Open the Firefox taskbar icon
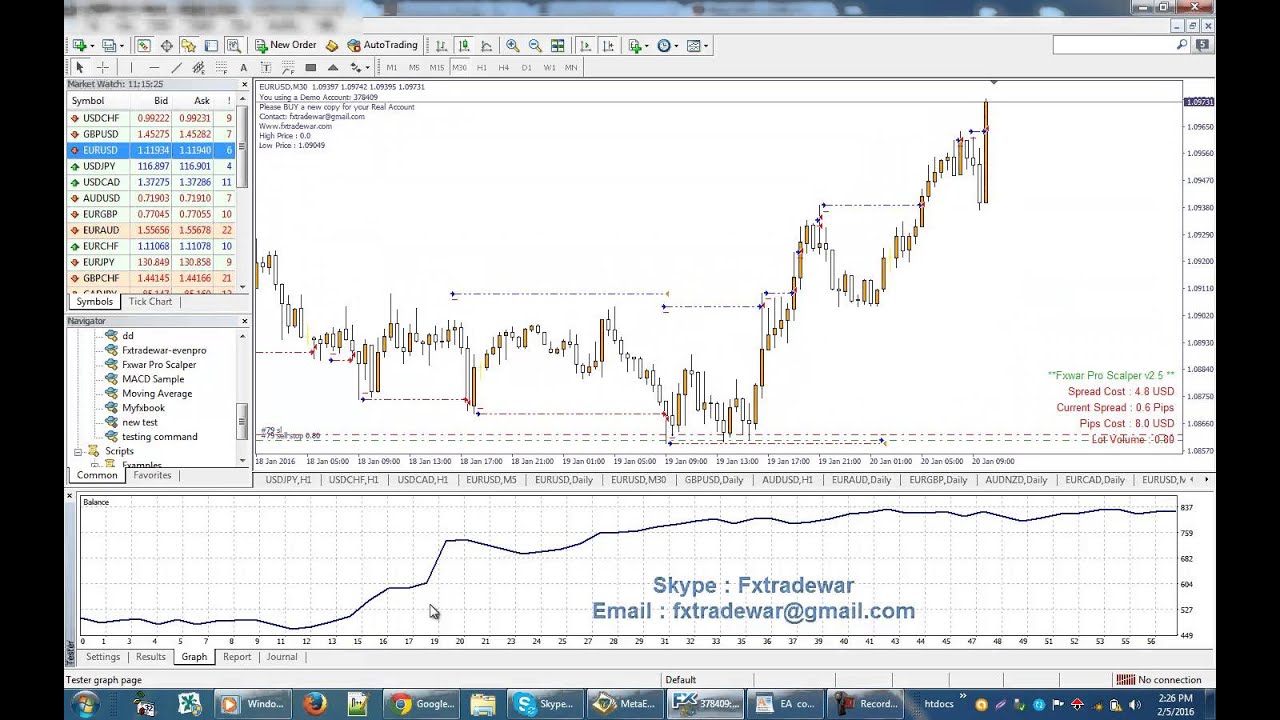 [315, 704]
